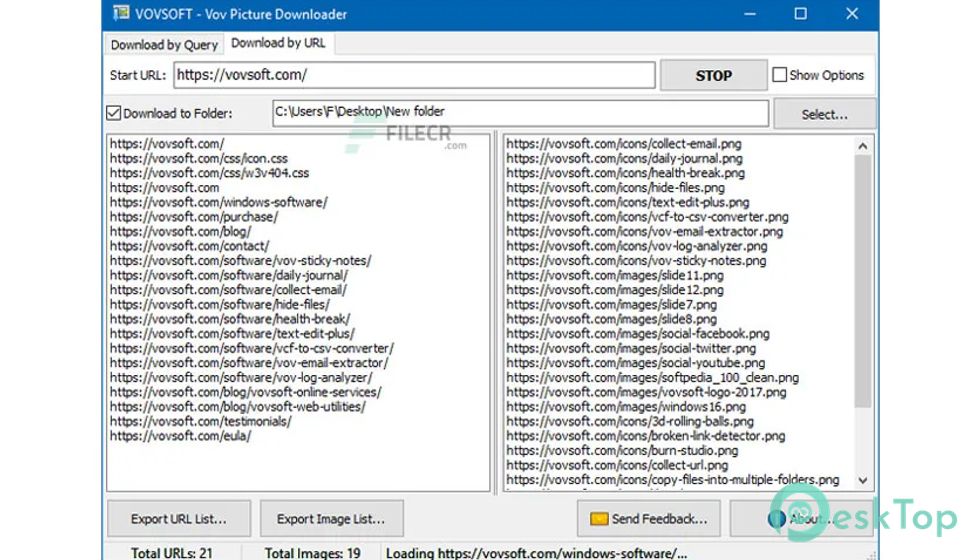This screenshot has height=560, width=980.
Task: Click the envelope icon on Send Feedback
Action: pyautogui.click(x=599, y=519)
